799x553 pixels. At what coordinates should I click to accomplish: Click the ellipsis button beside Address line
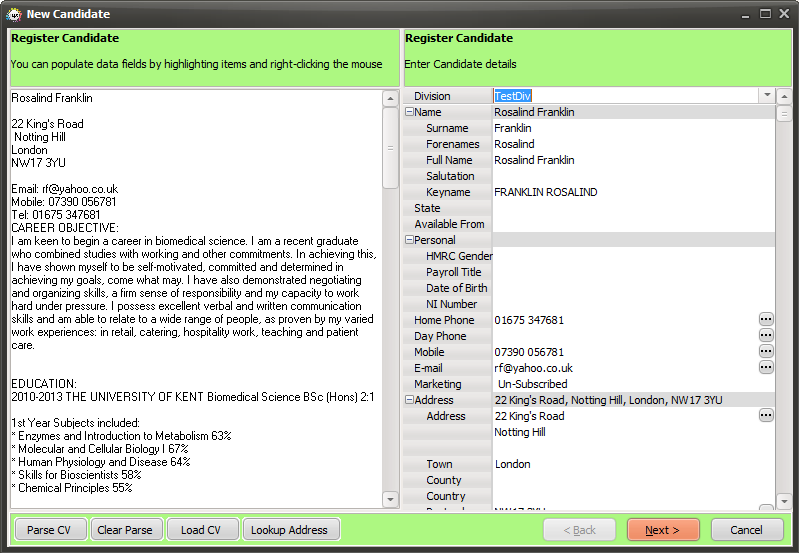pyautogui.click(x=766, y=416)
